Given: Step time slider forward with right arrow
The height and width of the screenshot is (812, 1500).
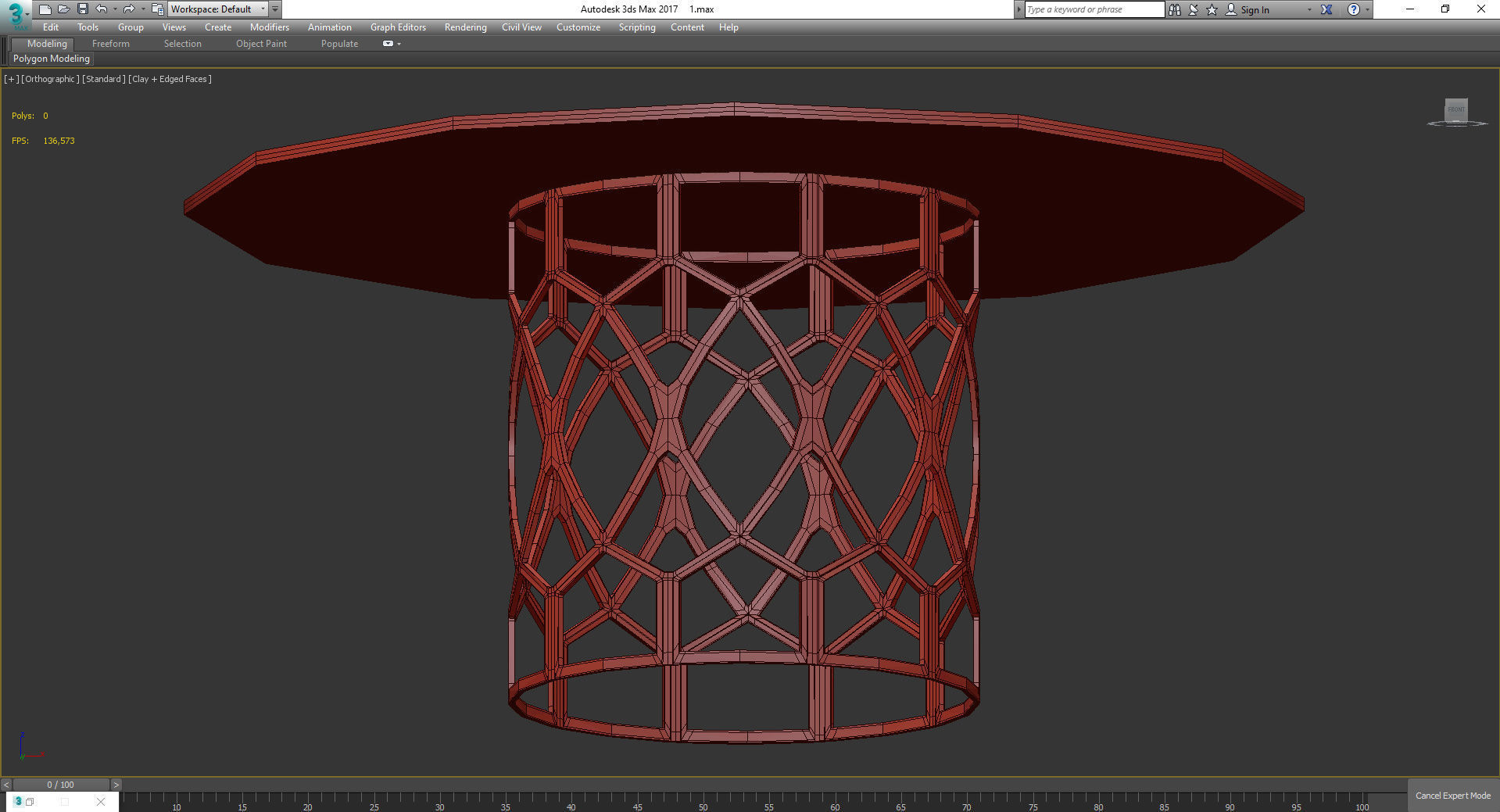Looking at the screenshot, I should (x=116, y=785).
